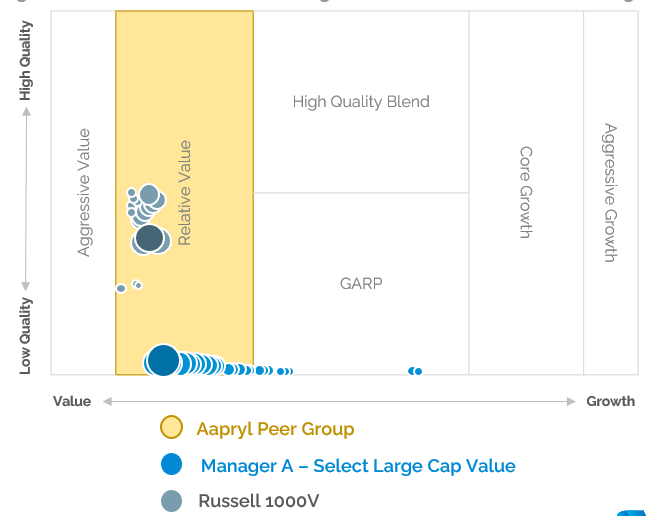
Task: Click the large dark gray benchmark bubble
Action: point(149,238)
